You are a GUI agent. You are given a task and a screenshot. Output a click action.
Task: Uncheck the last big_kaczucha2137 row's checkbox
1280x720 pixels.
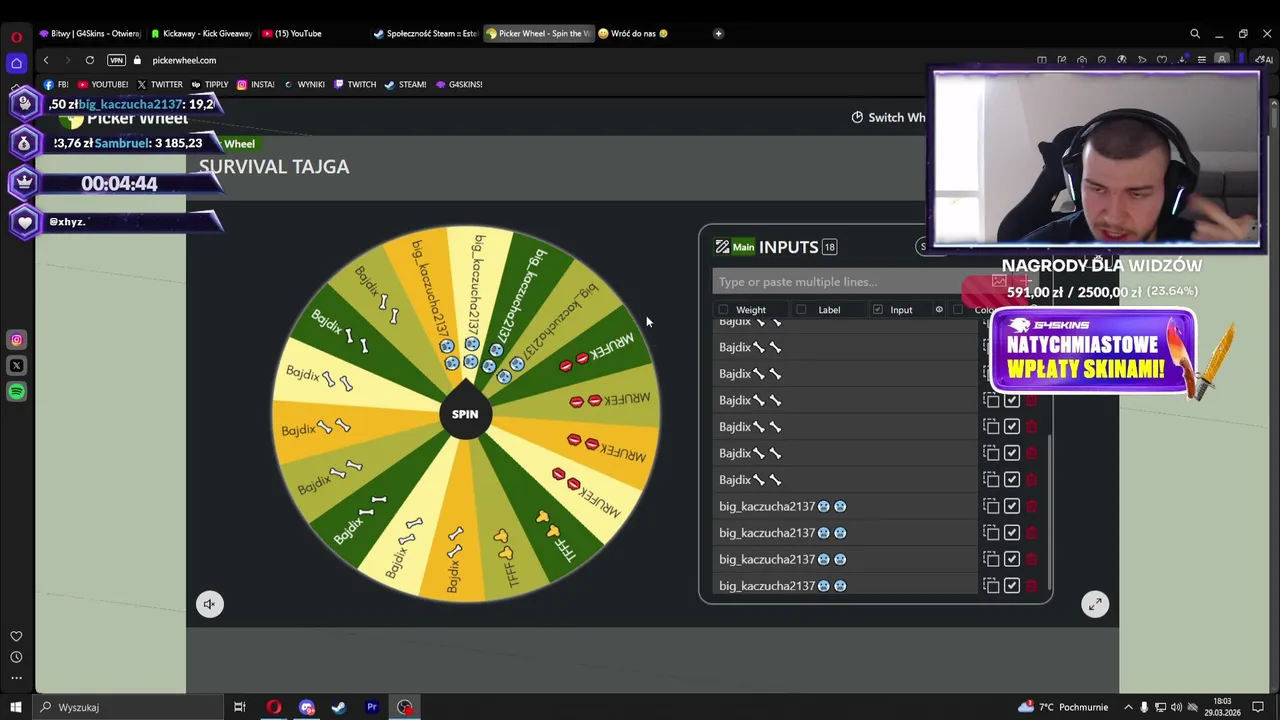[x=1012, y=586]
